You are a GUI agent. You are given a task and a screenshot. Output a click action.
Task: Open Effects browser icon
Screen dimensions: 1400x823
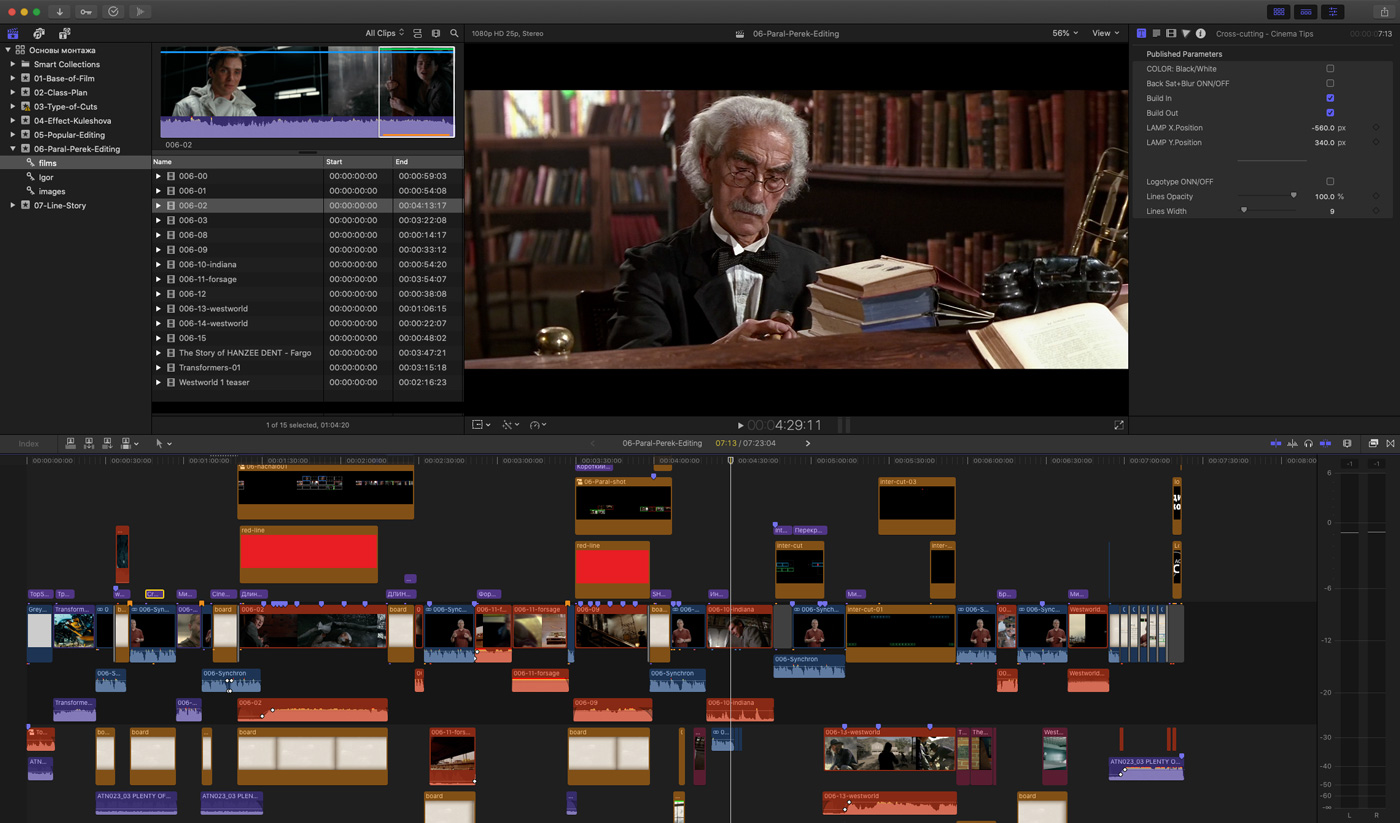pyautogui.click(x=1373, y=443)
